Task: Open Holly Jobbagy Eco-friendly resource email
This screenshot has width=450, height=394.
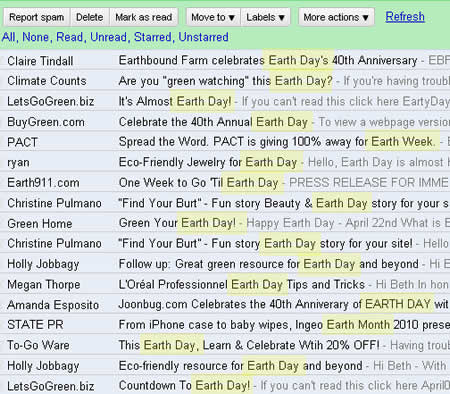Action: 225,366
